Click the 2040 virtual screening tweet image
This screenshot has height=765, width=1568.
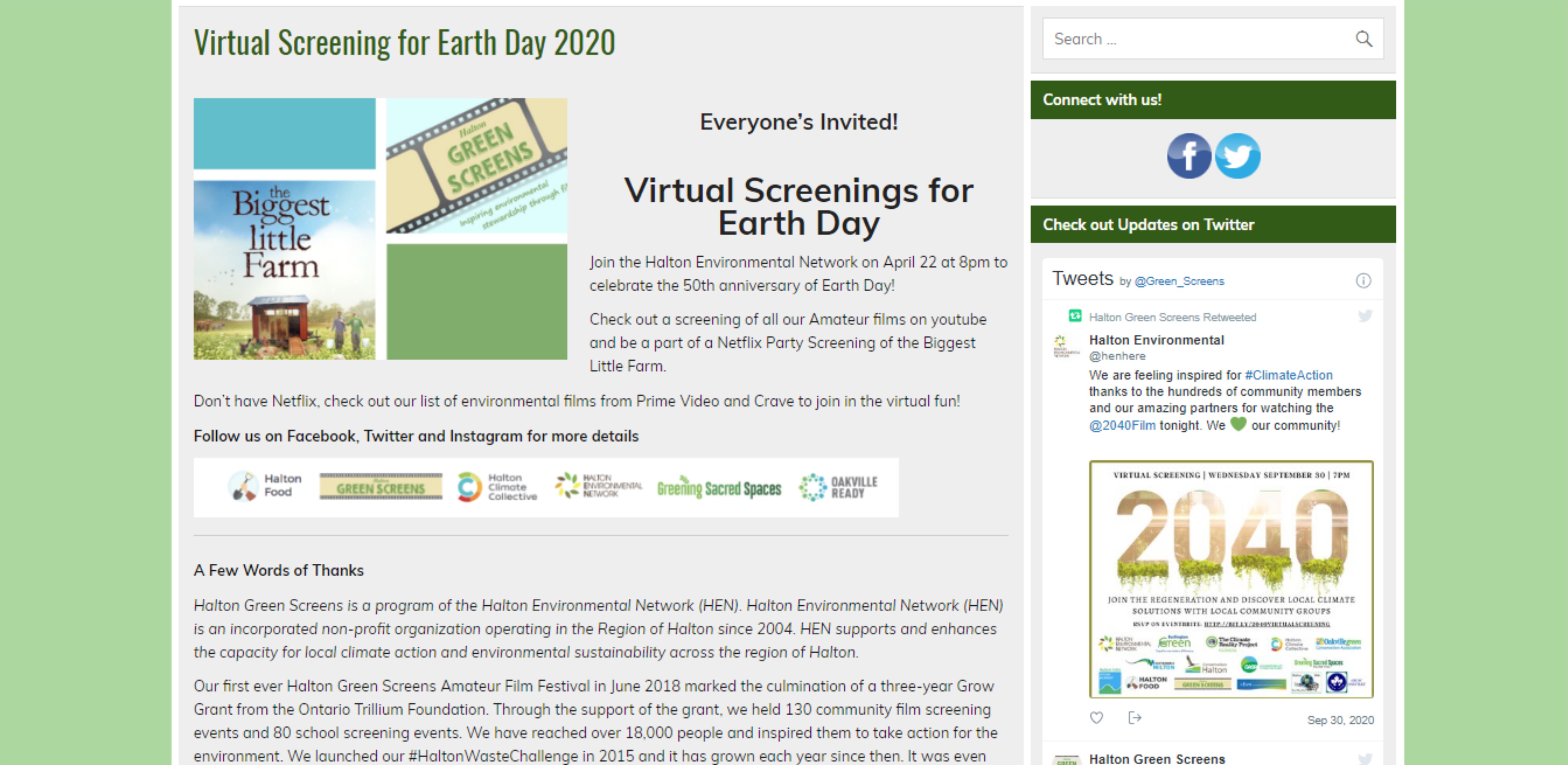[x=1231, y=579]
